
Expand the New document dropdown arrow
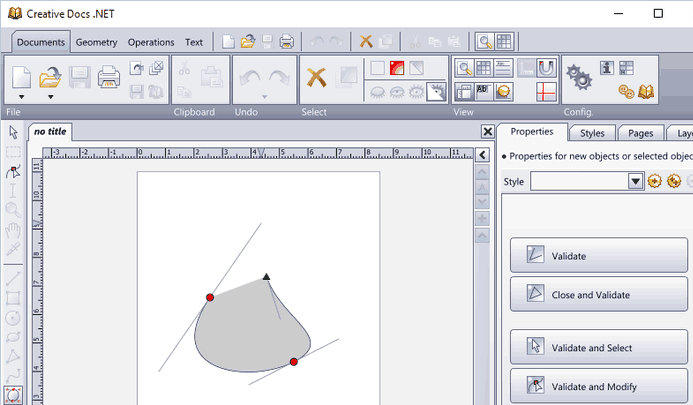pos(21,96)
